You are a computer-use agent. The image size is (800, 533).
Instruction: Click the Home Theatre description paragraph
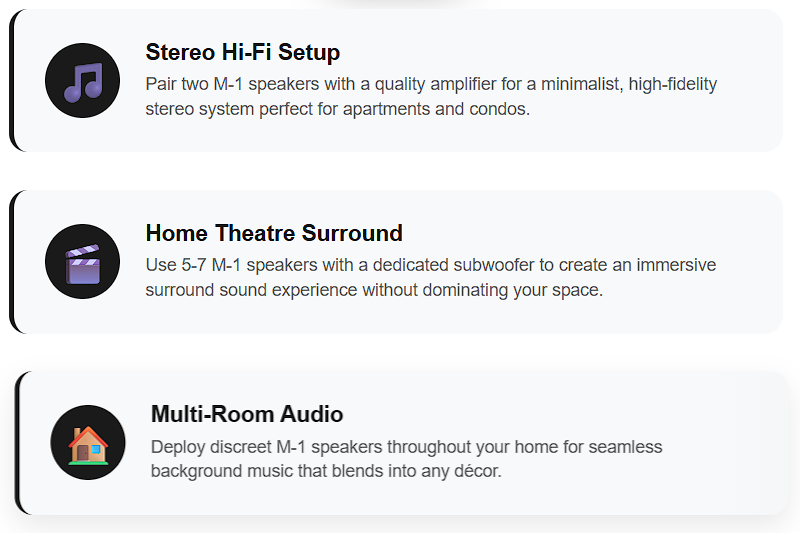tap(431, 277)
